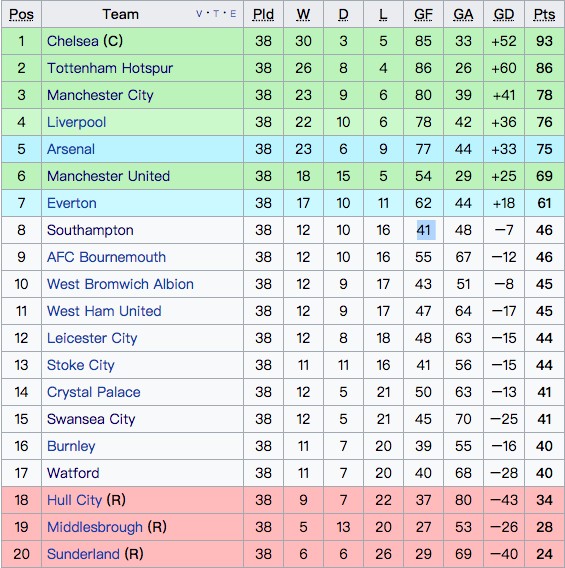Click the T talk-template link
Viewport: 565px width, 568px height.
[x=216, y=14]
